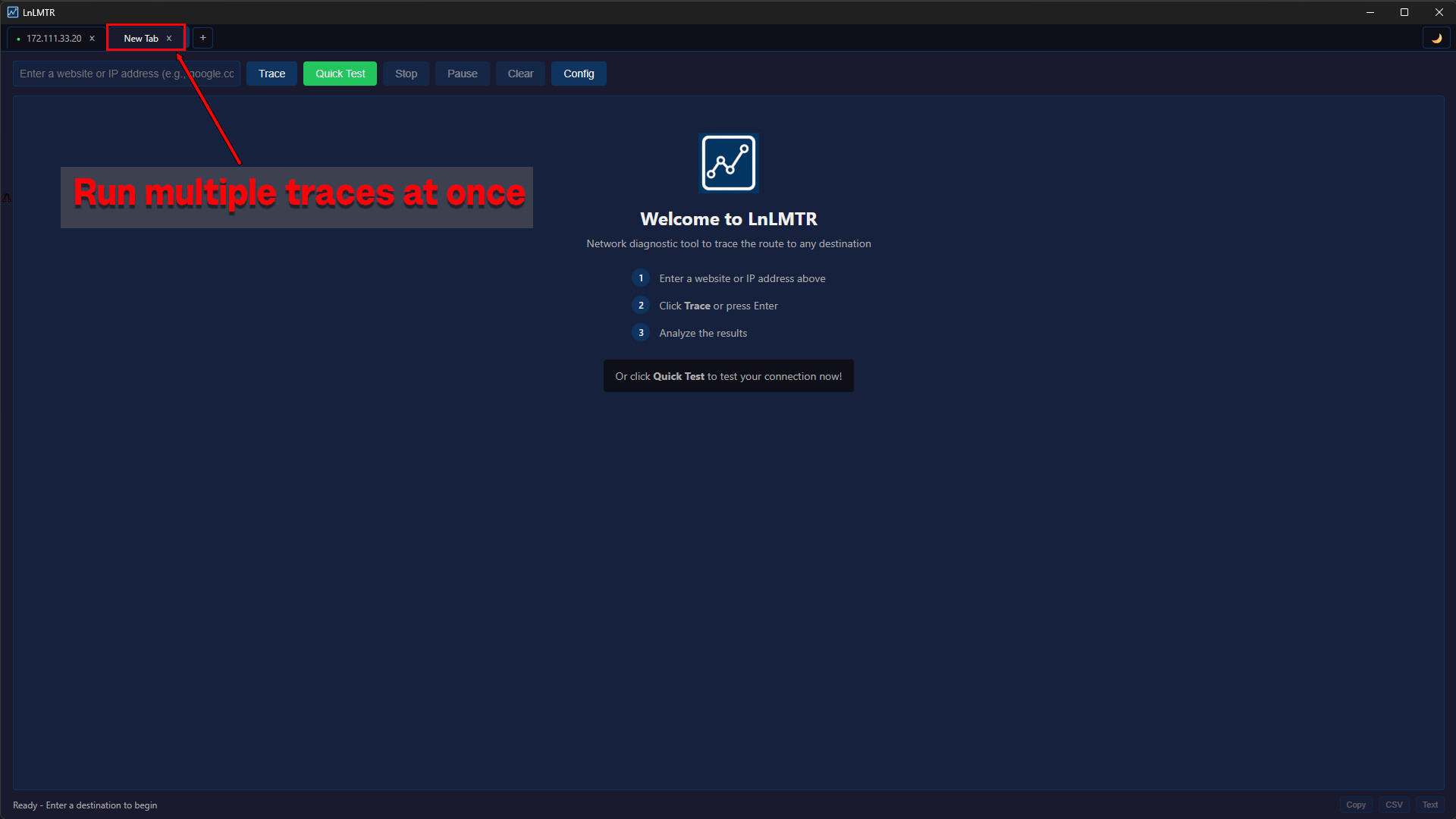Select the New Tab tab
Screen dimensions: 1456x819
click(140, 38)
